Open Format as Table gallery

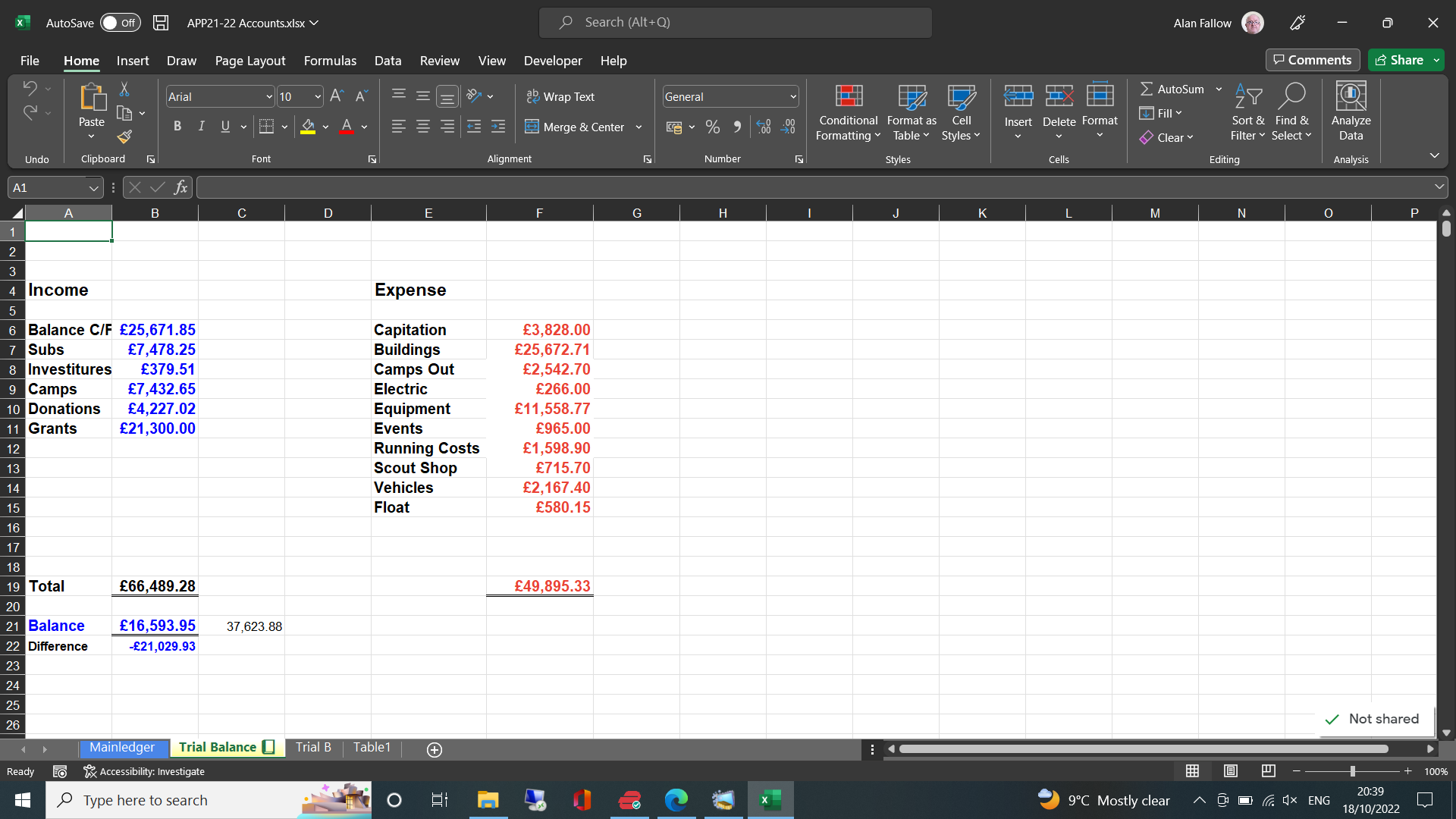(912, 113)
